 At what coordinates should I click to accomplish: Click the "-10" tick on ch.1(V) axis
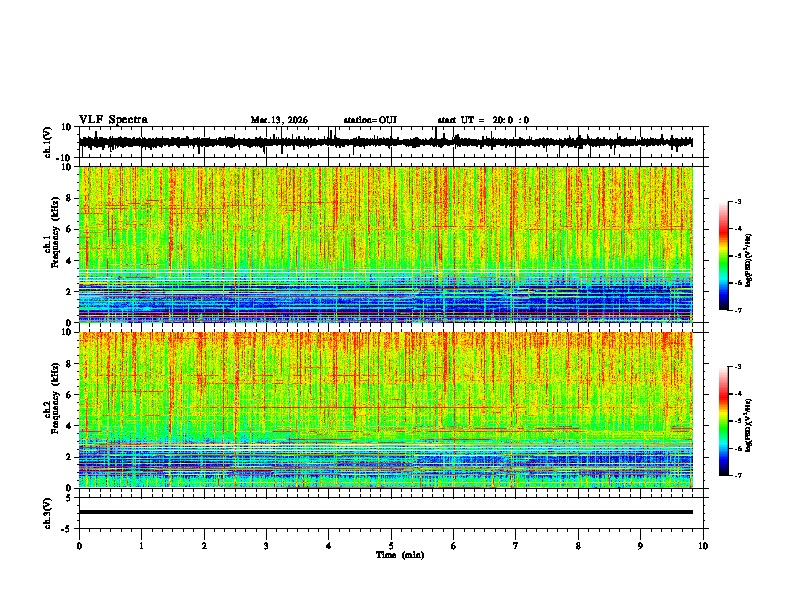point(65,157)
